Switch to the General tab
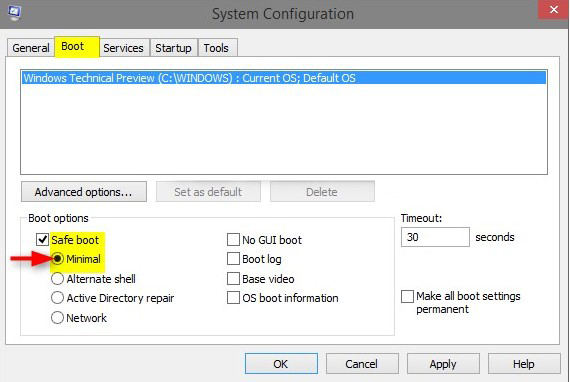 pos(31,48)
